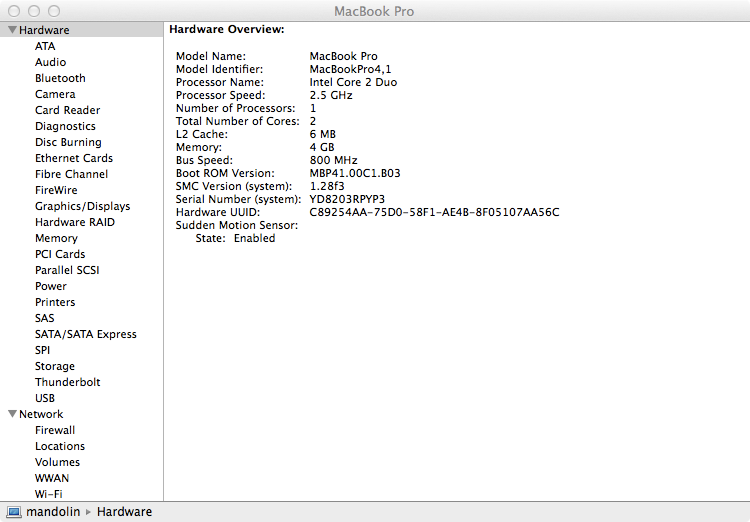Image resolution: width=750 pixels, height=522 pixels.
Task: Click SMC version value 1.28f3
Action: coord(327,186)
